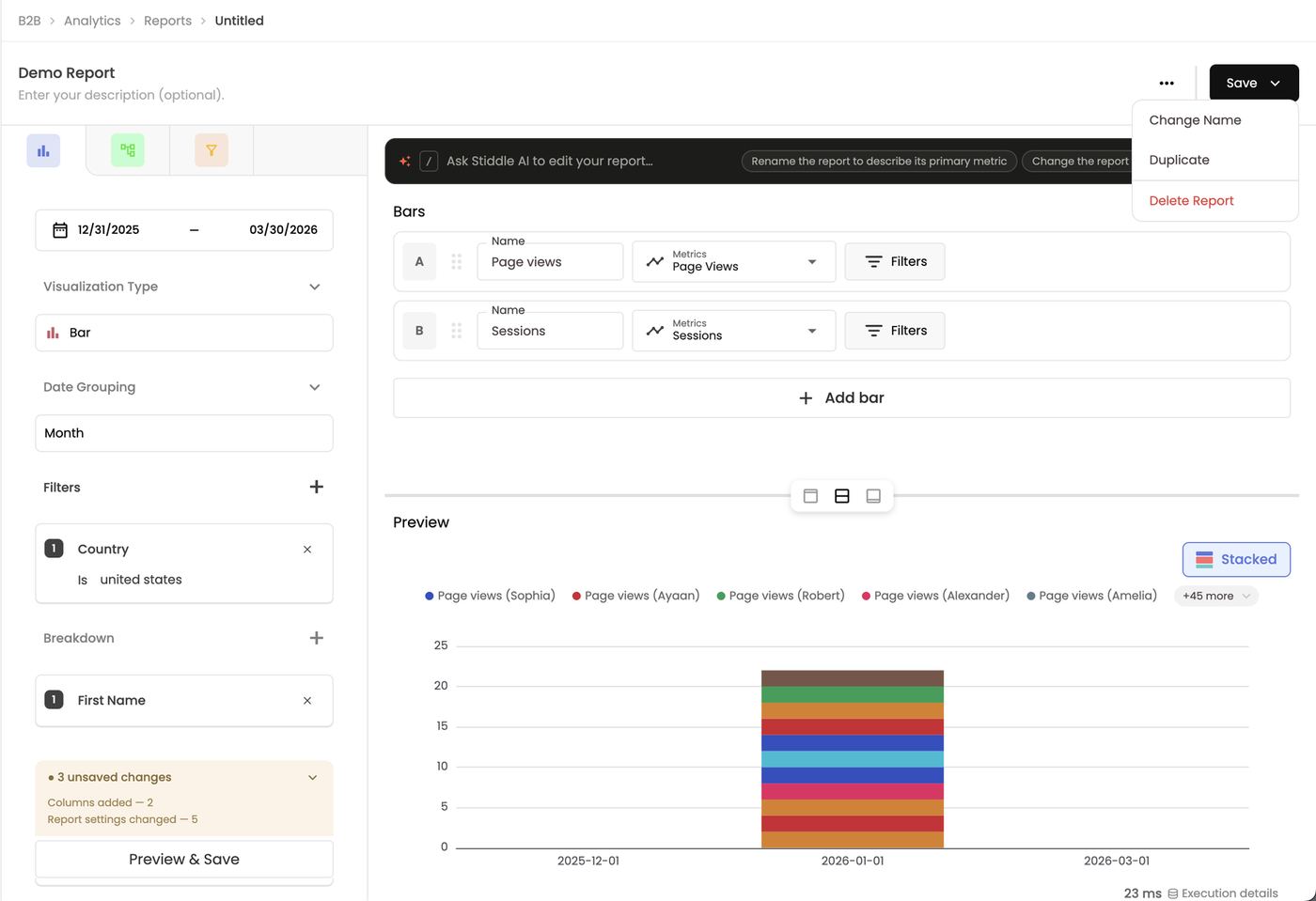1316x901 pixels.
Task: Open the Sessions metrics dropdown
Action: tap(734, 331)
